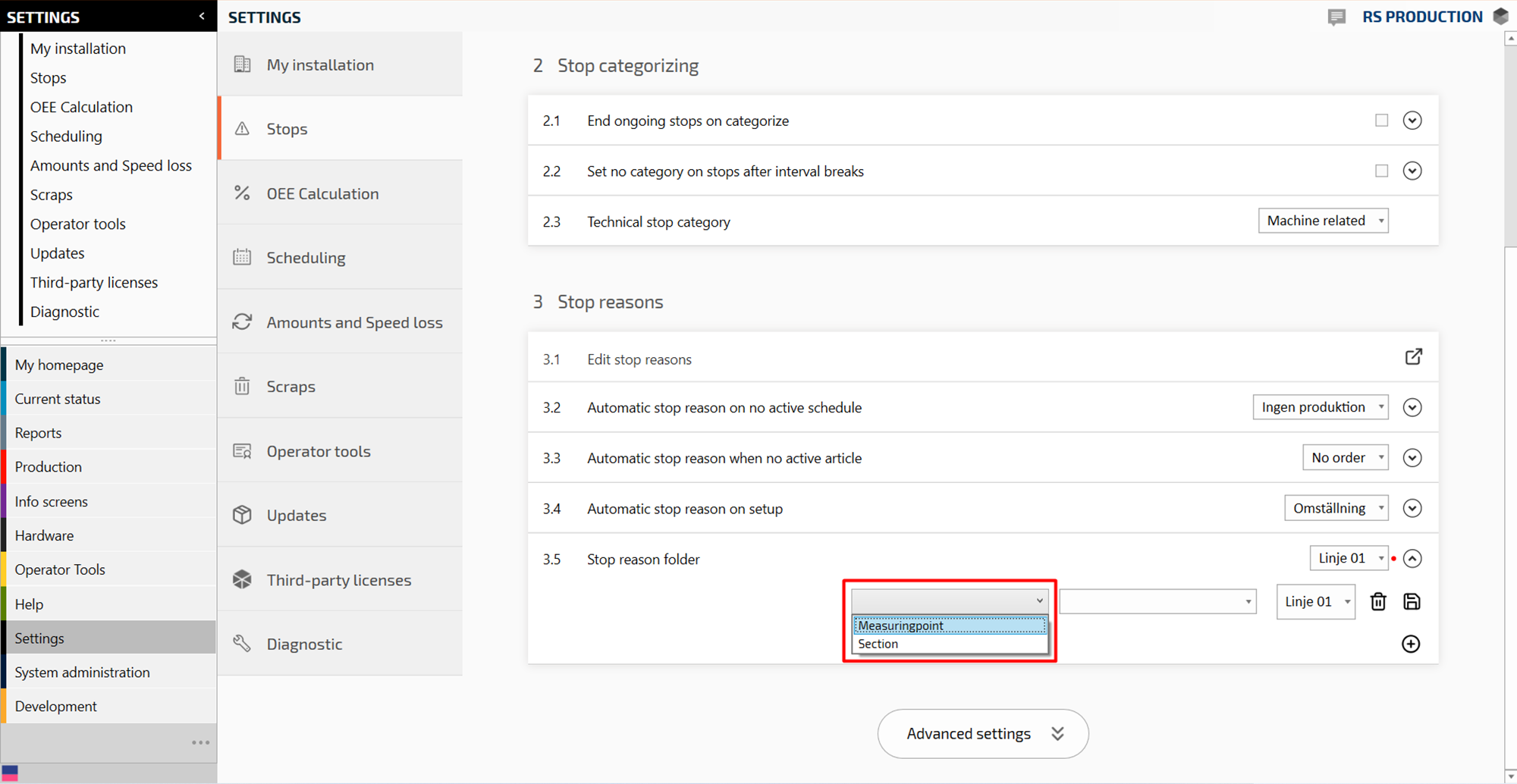Viewport: 1517px width, 784px height.
Task: Enable End ongoing stops on categorize checkbox
Action: click(x=1381, y=121)
